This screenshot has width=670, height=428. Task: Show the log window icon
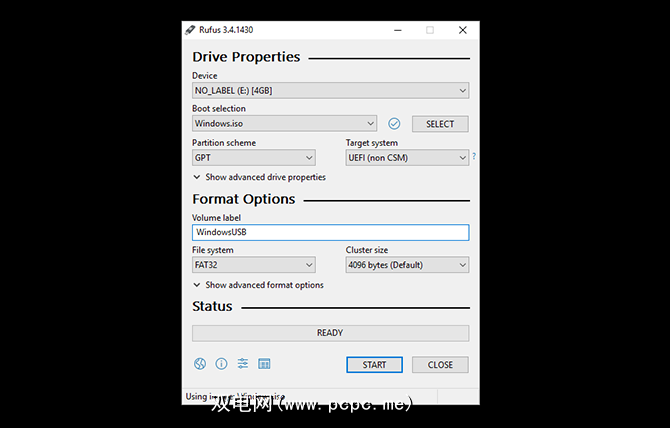coord(264,364)
